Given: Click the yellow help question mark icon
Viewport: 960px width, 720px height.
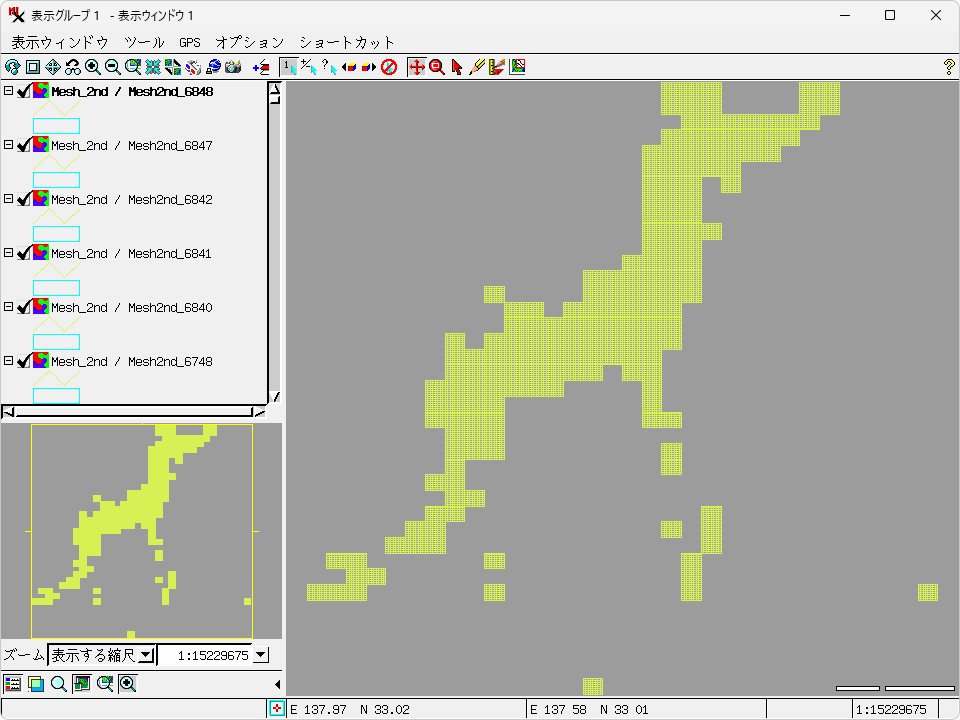Looking at the screenshot, I should click(x=949, y=67).
